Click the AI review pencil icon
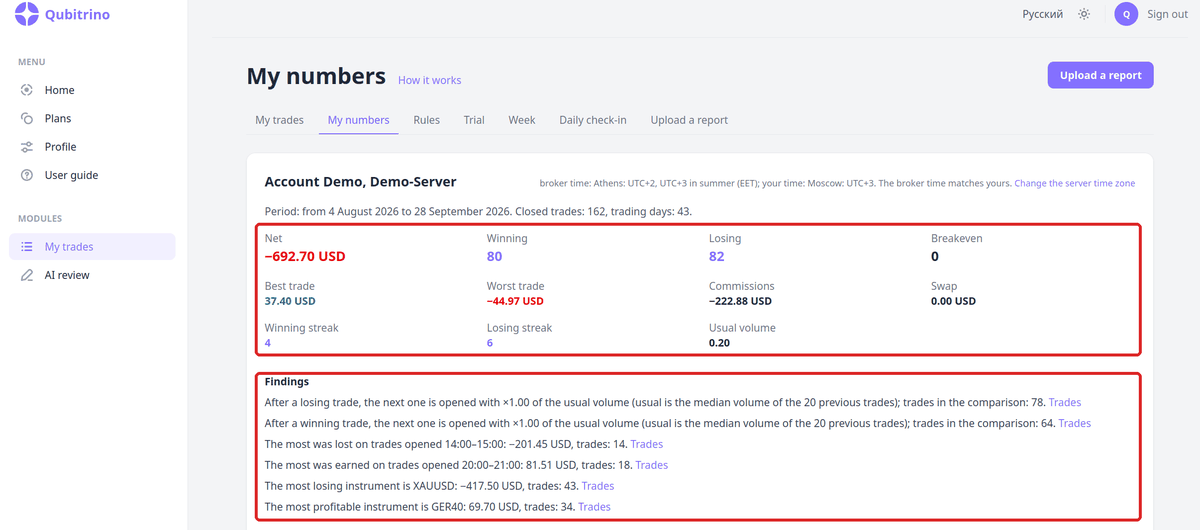 (x=27, y=275)
